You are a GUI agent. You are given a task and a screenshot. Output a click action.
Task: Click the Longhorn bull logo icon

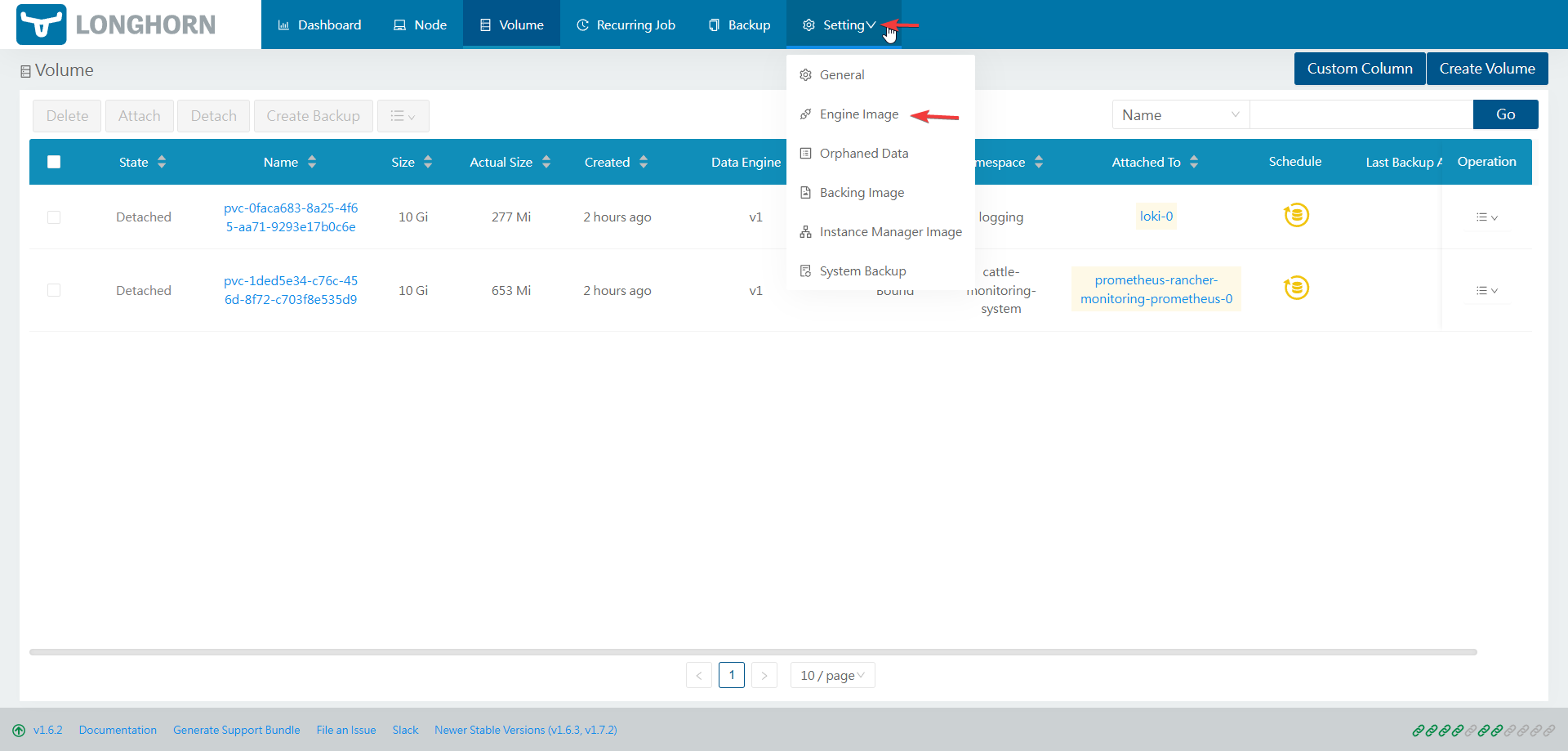(41, 25)
